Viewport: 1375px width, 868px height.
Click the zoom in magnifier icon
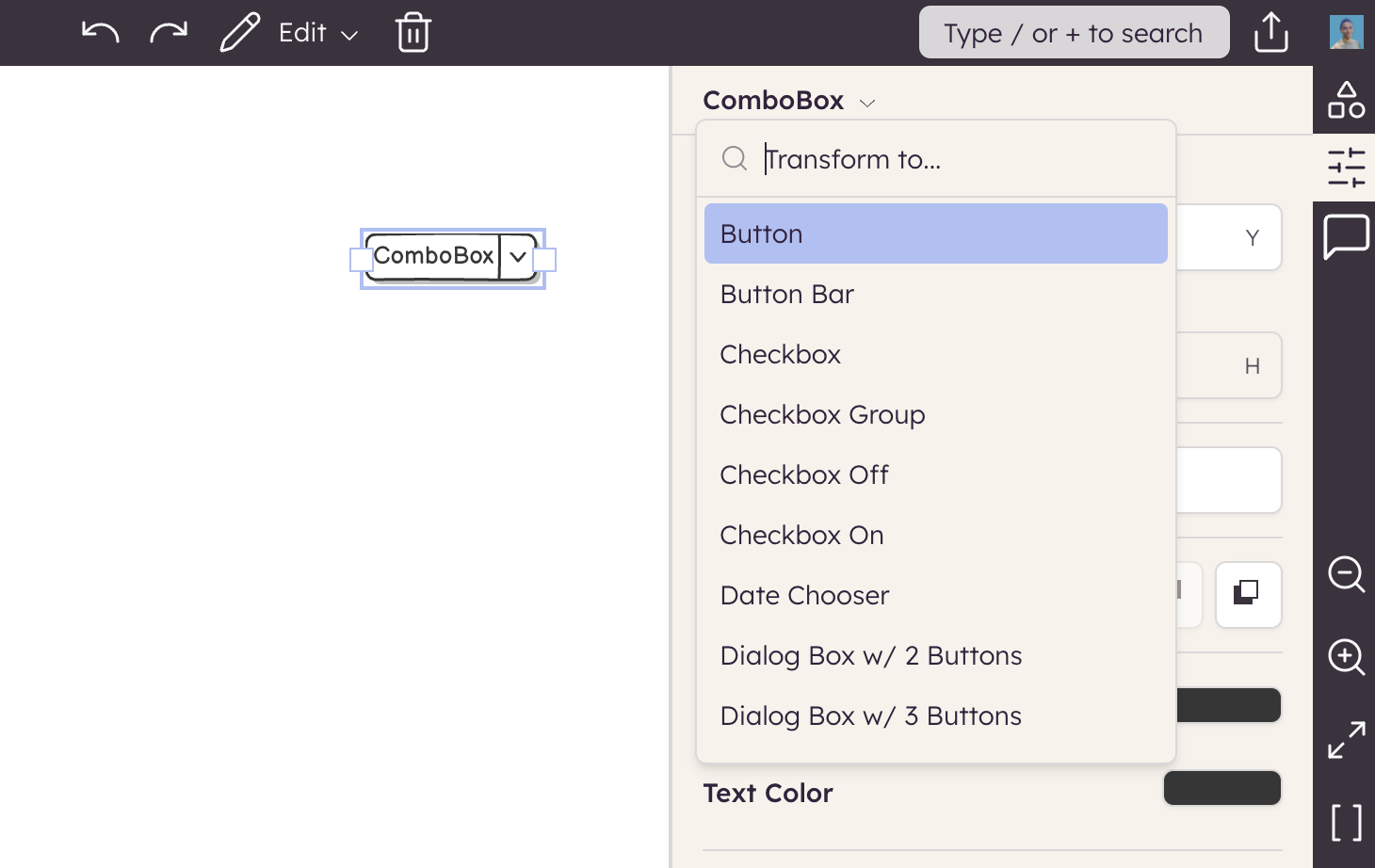(x=1346, y=656)
